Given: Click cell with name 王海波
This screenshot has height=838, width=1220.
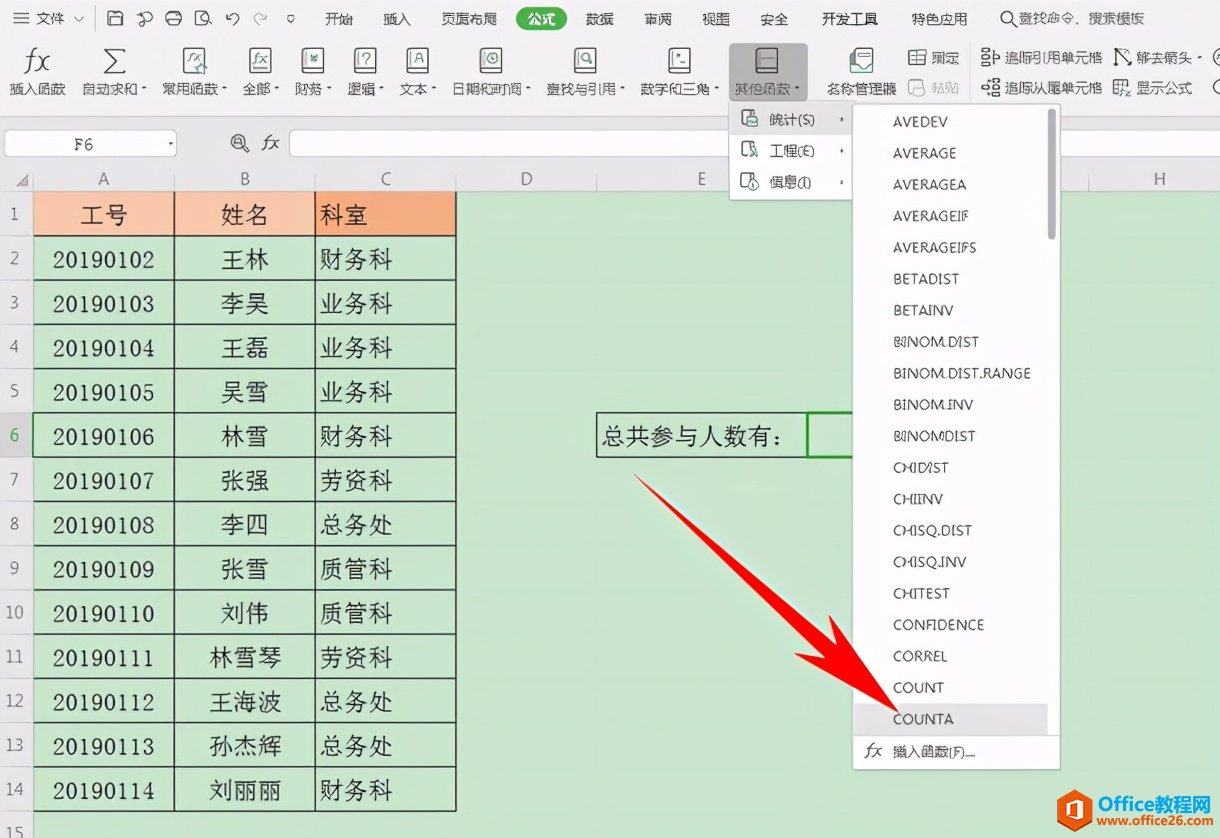Looking at the screenshot, I should tap(245, 702).
